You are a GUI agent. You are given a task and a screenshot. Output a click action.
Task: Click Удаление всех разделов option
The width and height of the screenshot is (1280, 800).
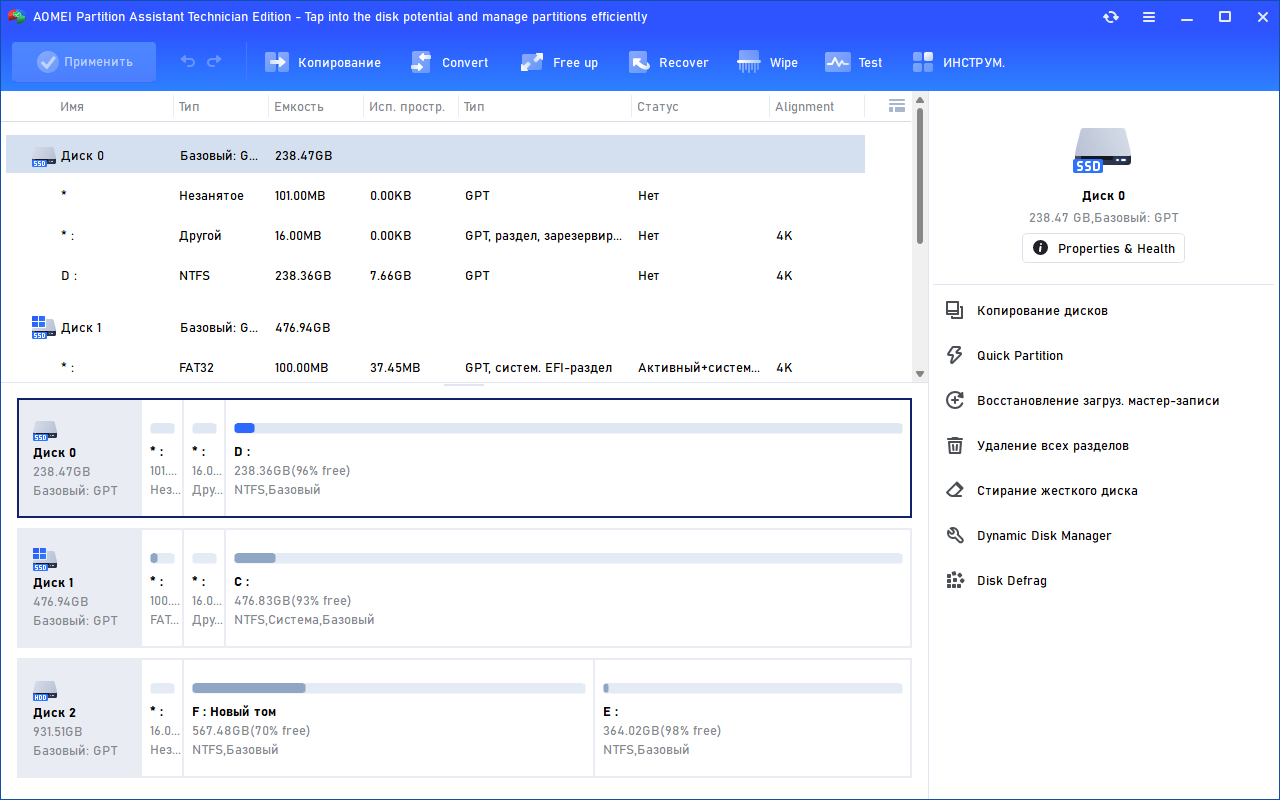tap(1053, 446)
